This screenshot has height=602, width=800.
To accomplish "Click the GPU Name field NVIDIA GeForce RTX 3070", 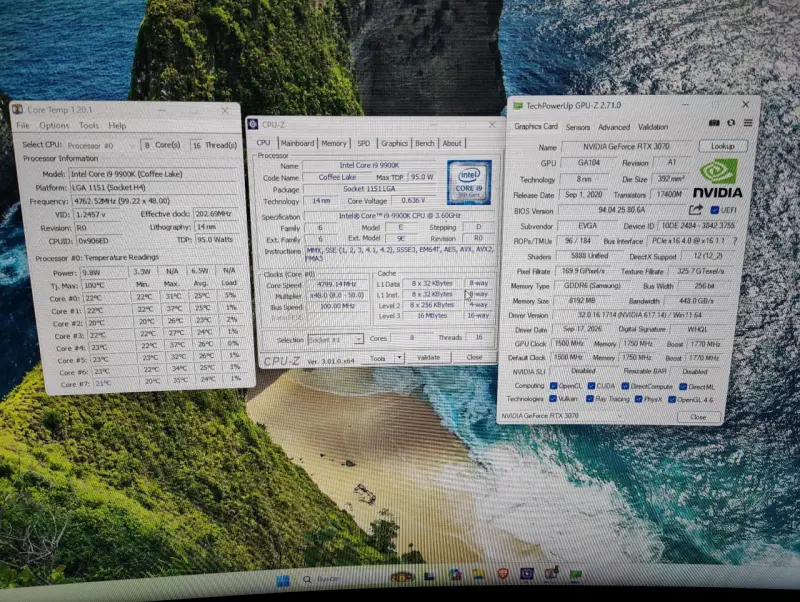I will coord(626,146).
